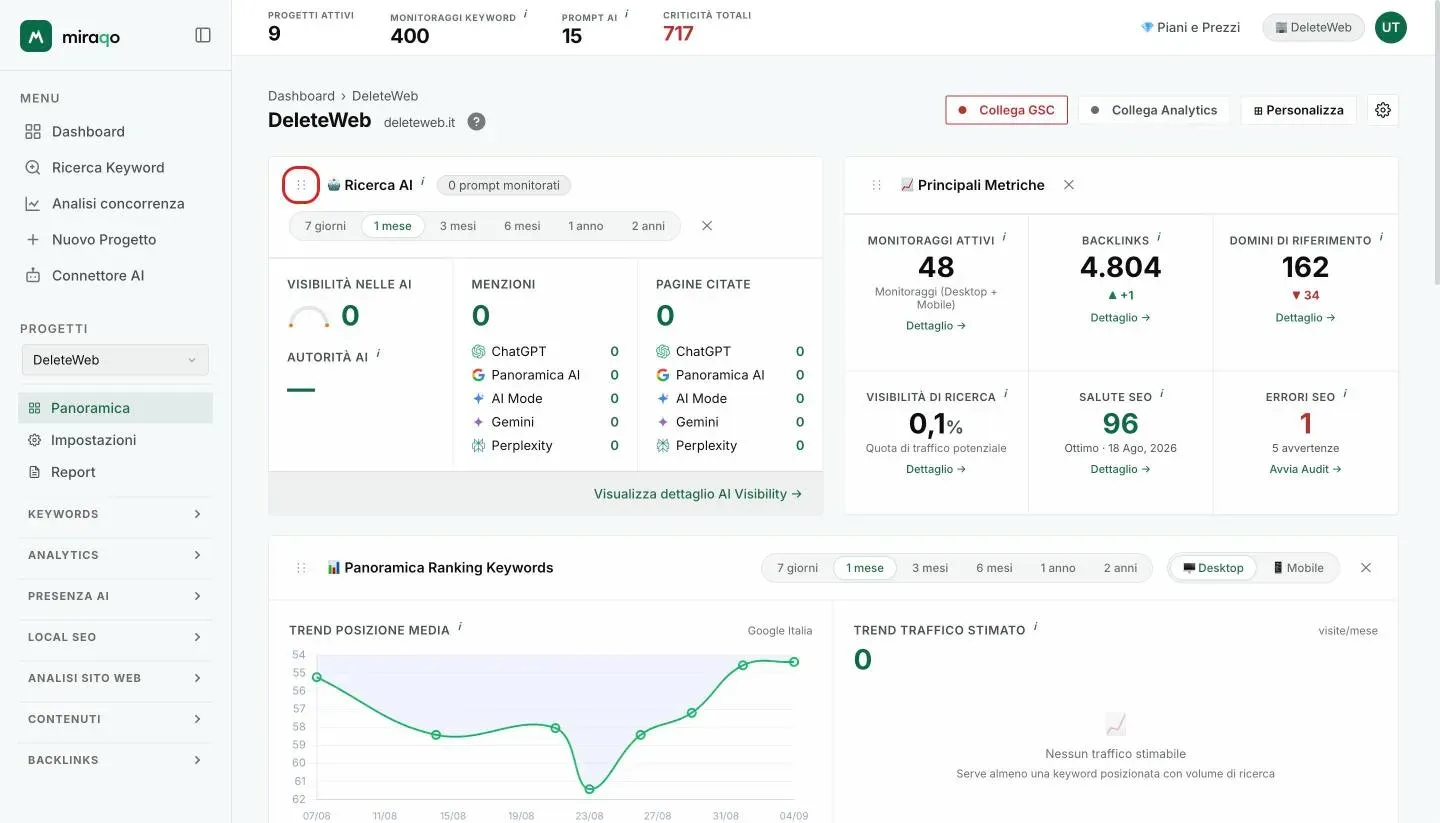Click the Personalizza button
Image resolution: width=1440 pixels, height=823 pixels.
point(1298,110)
